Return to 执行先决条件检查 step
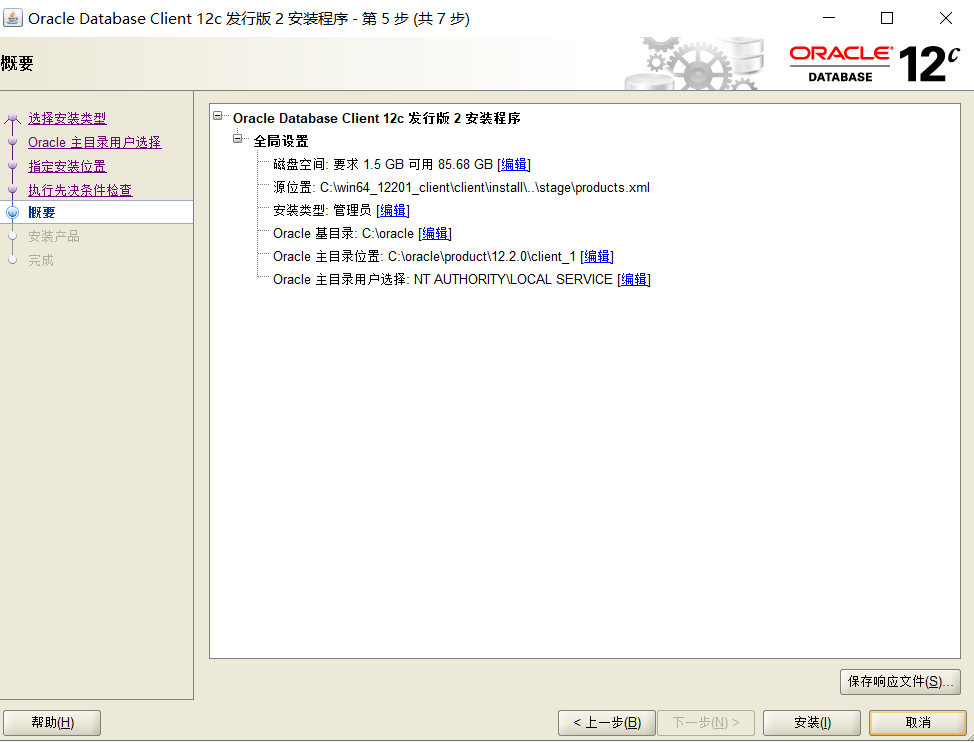This screenshot has width=974, height=743. coord(80,190)
